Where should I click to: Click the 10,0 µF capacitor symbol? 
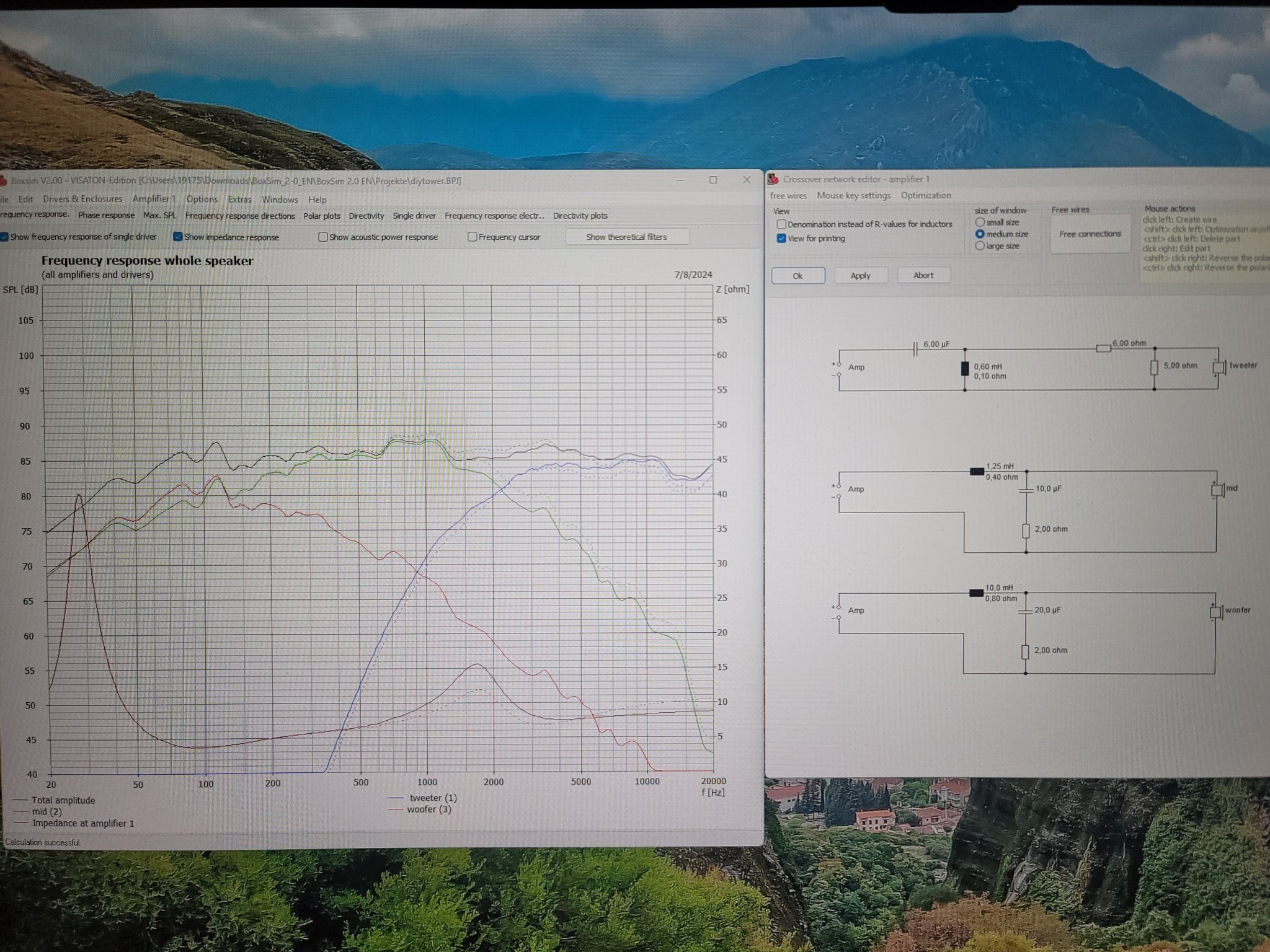[x=1026, y=490]
